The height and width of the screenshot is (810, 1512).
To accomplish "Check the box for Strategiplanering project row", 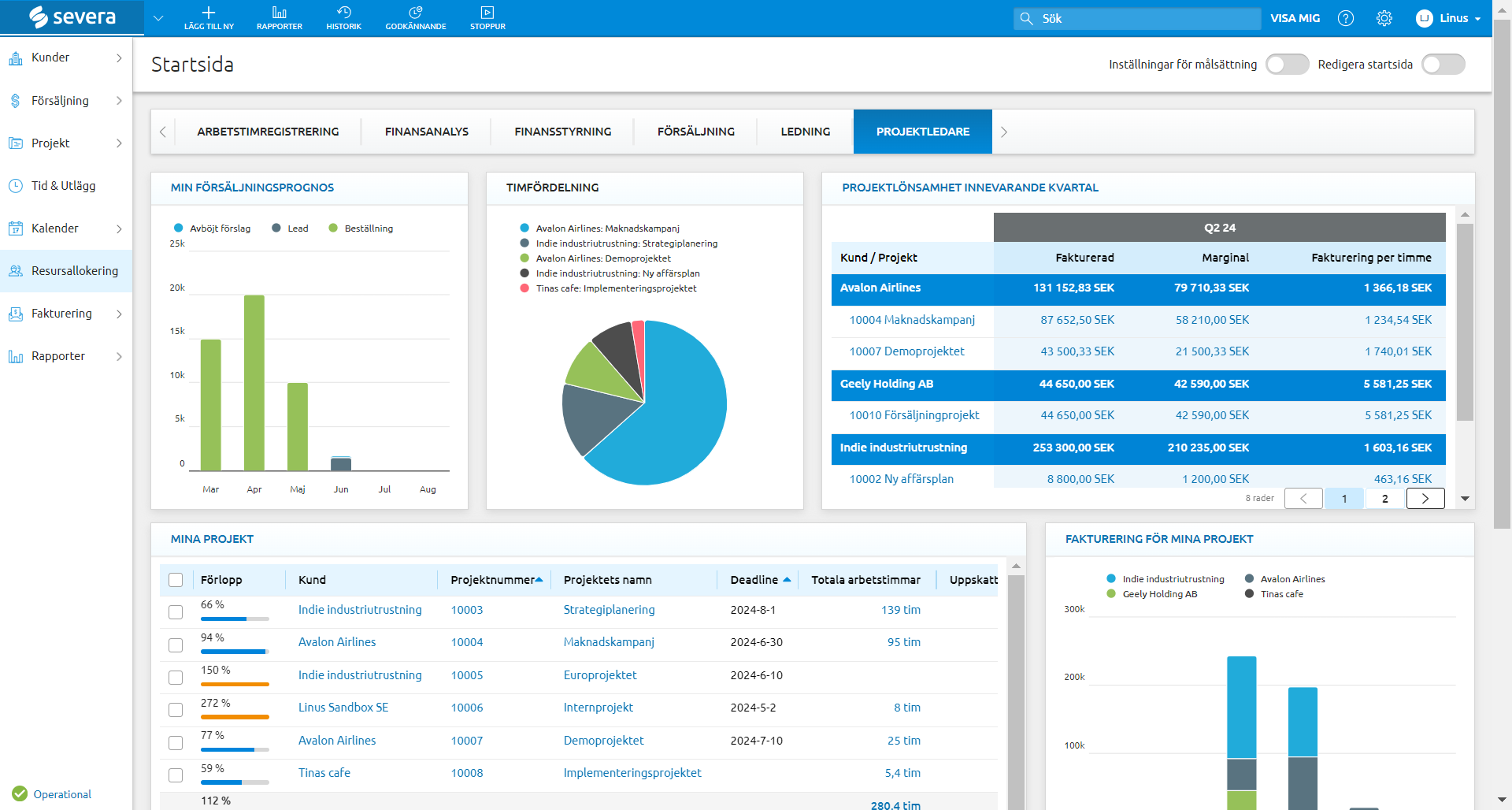I will pos(176,612).
